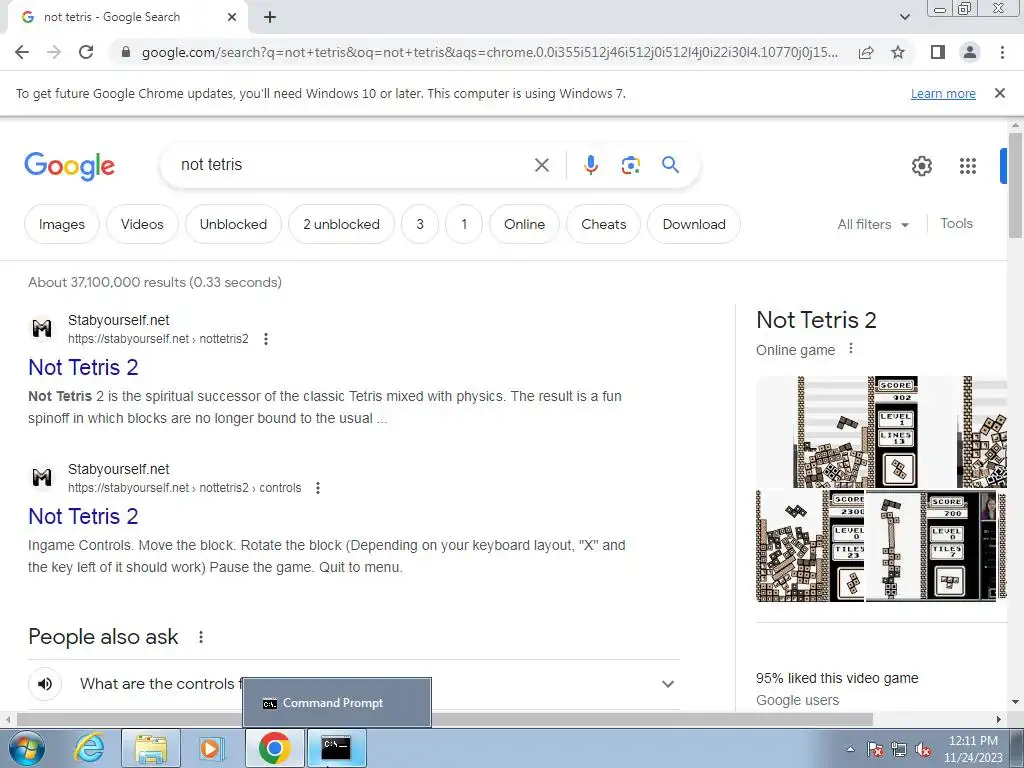Open the Chrome three-dot menu
Viewport: 1024px width, 768px height.
(x=1002, y=52)
